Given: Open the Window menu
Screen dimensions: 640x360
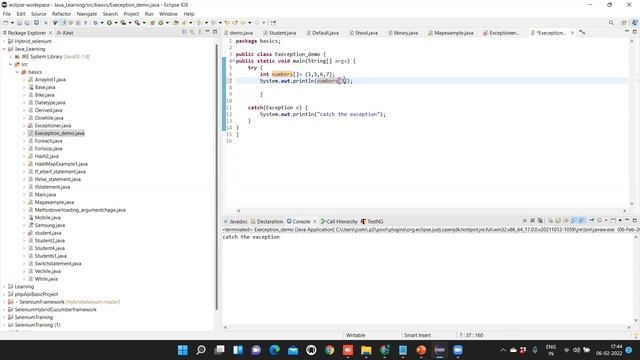Looking at the screenshot, I should pos(168,14).
